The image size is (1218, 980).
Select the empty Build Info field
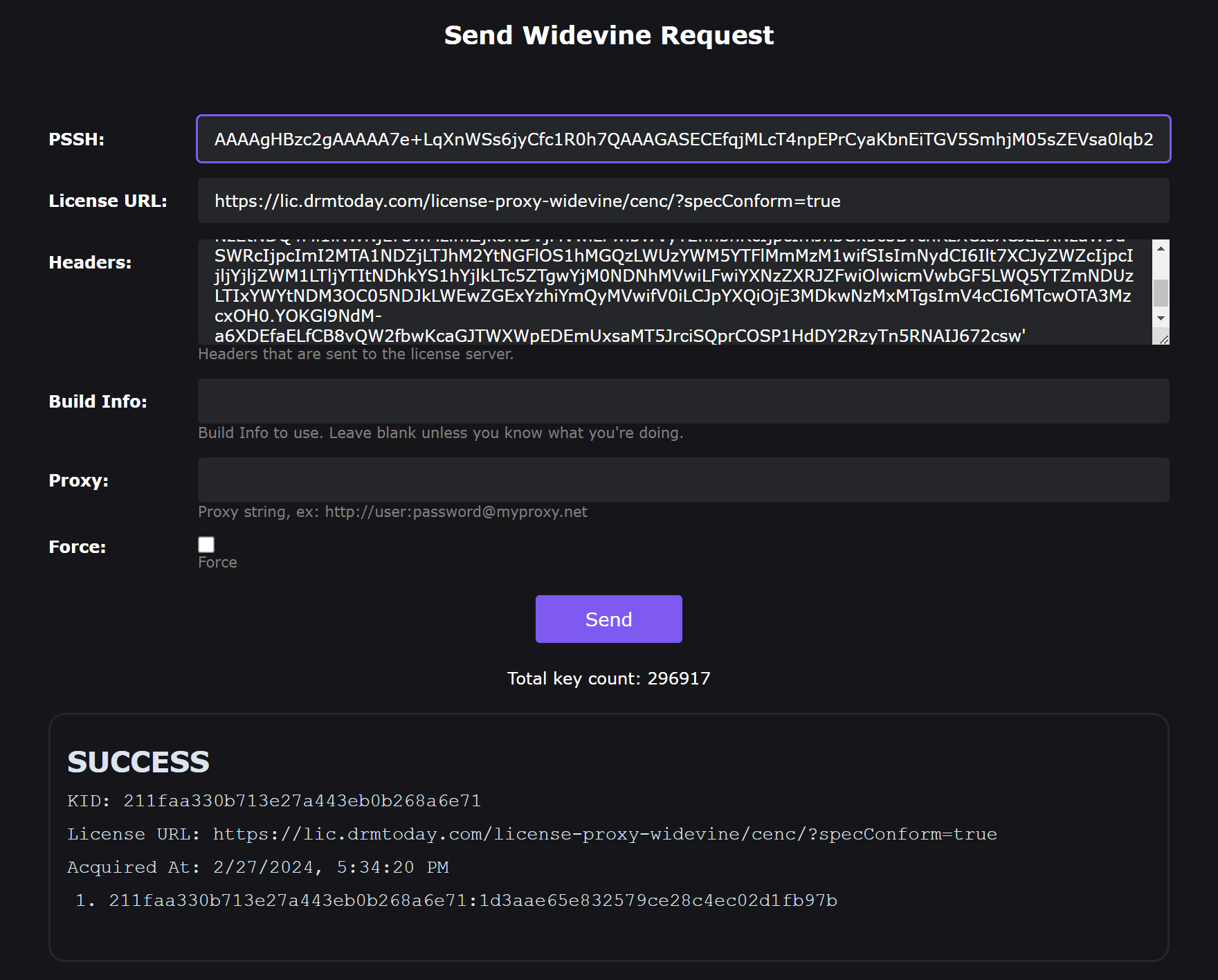click(x=683, y=401)
